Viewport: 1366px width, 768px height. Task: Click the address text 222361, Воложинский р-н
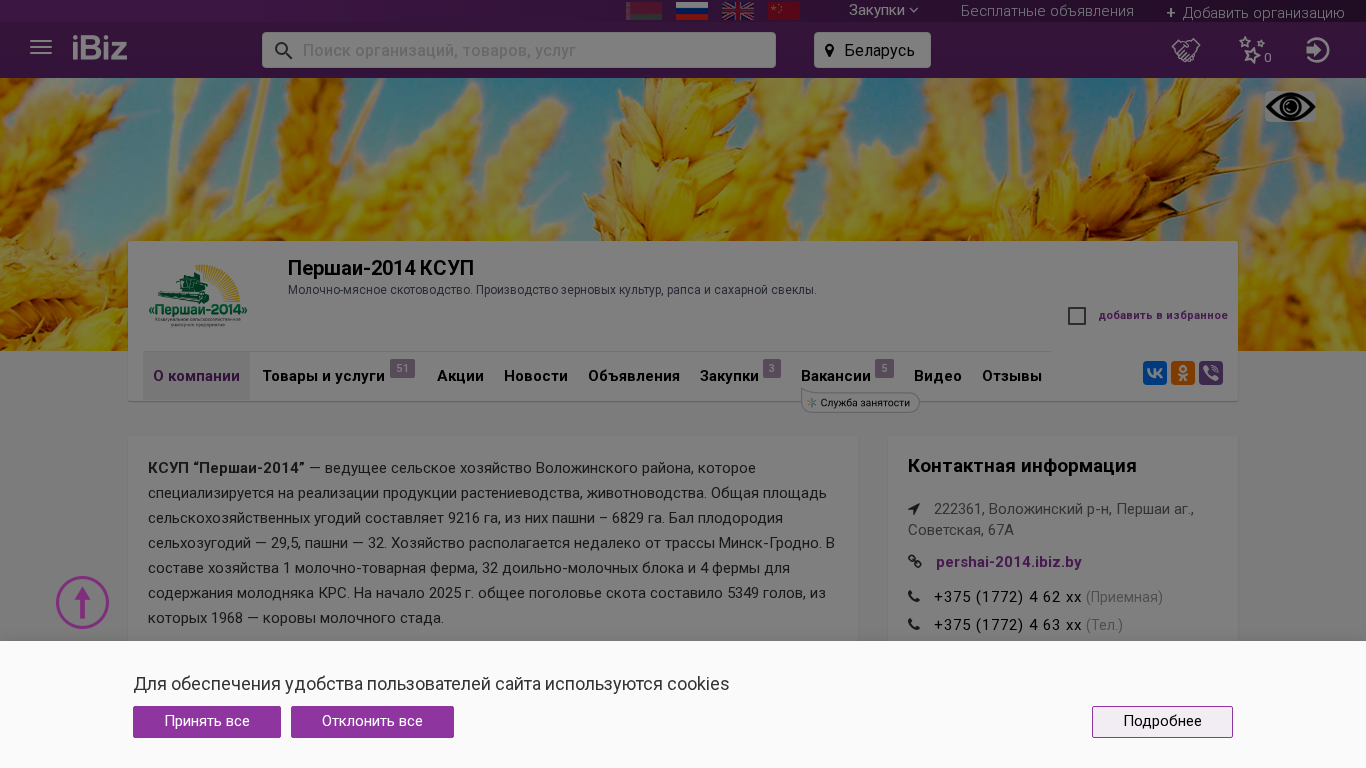pos(1051,519)
